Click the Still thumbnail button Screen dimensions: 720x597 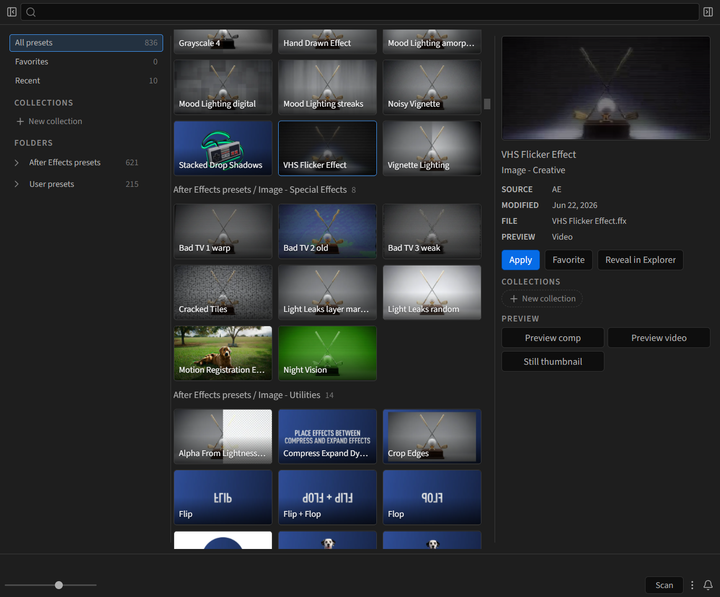552,362
